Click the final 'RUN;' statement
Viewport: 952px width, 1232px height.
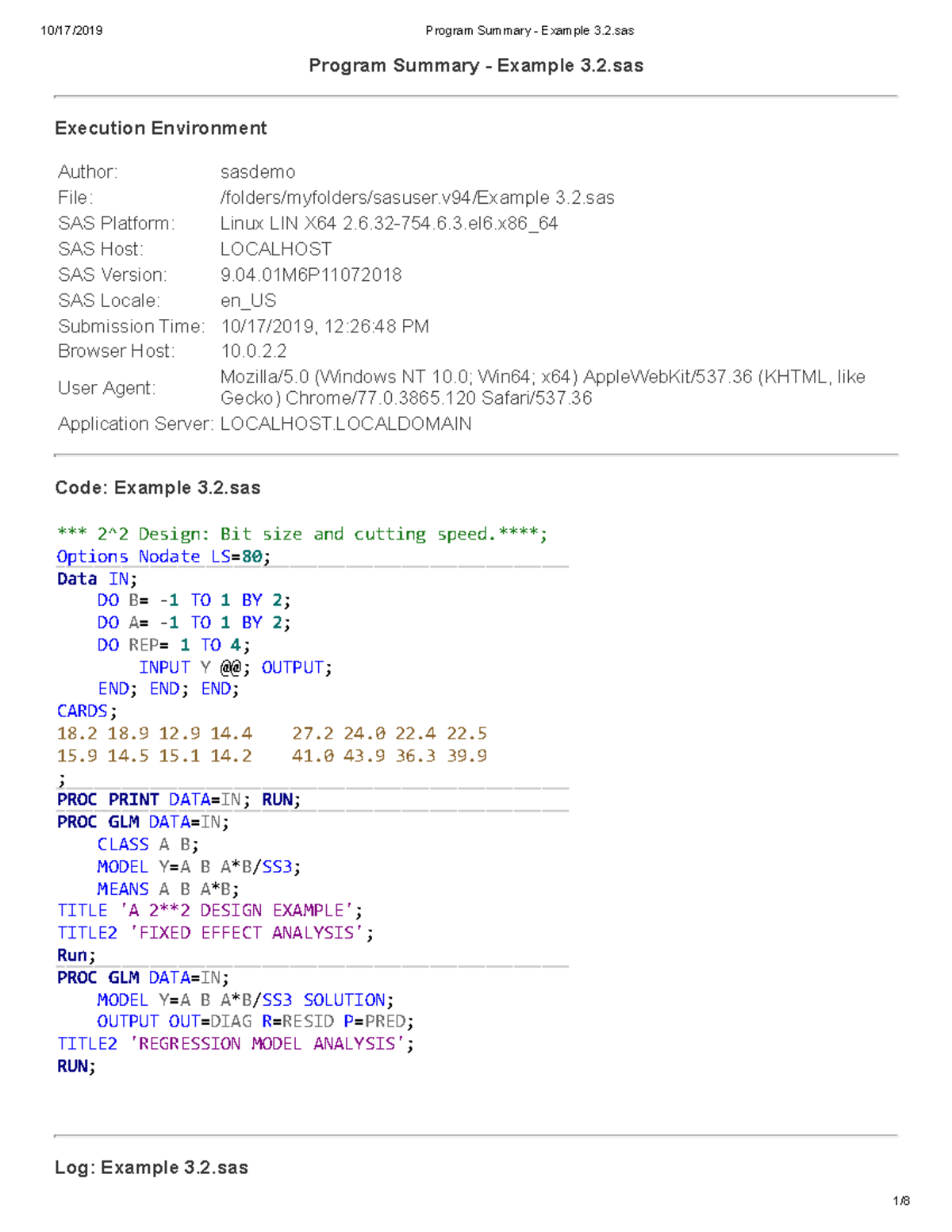(x=76, y=1067)
